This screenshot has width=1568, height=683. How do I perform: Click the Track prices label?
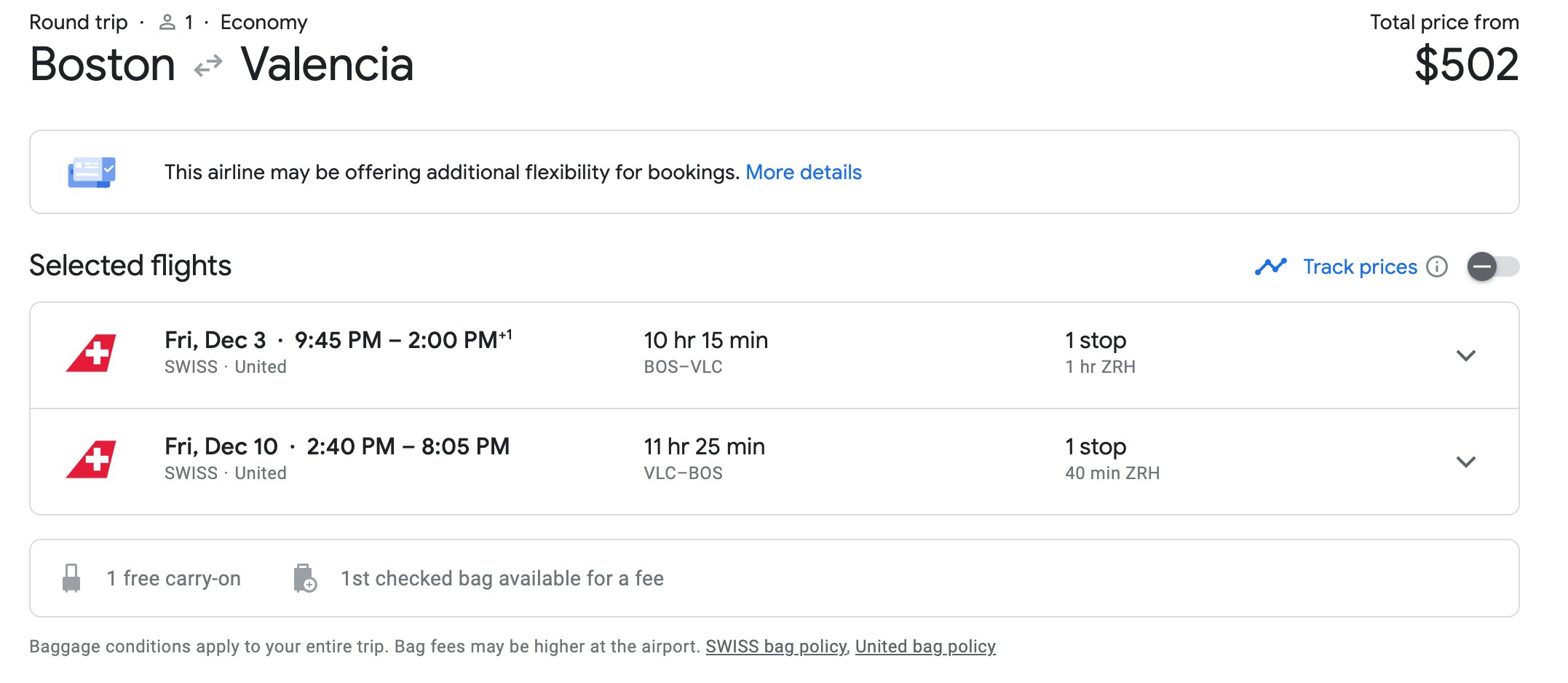coord(1360,267)
